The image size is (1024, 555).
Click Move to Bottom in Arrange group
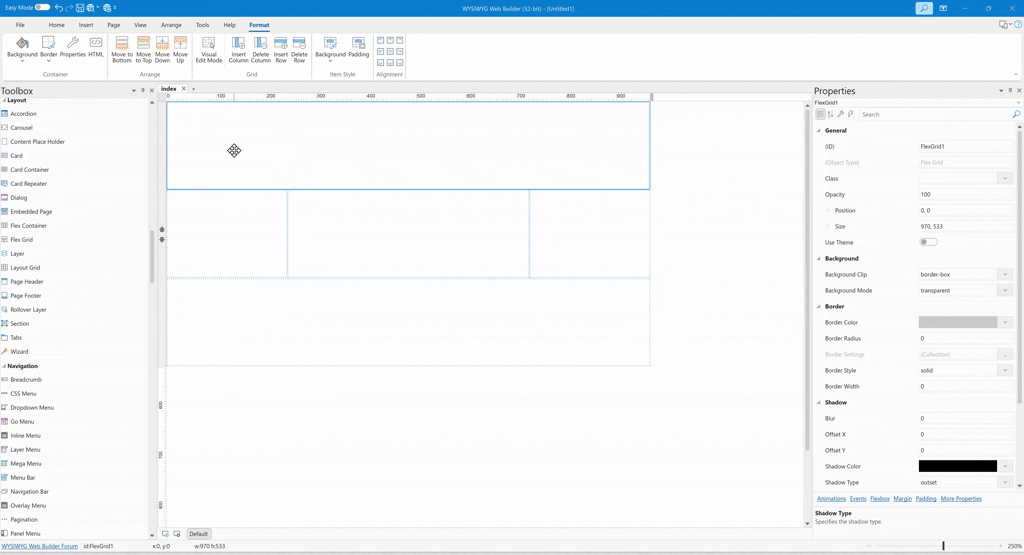point(121,50)
